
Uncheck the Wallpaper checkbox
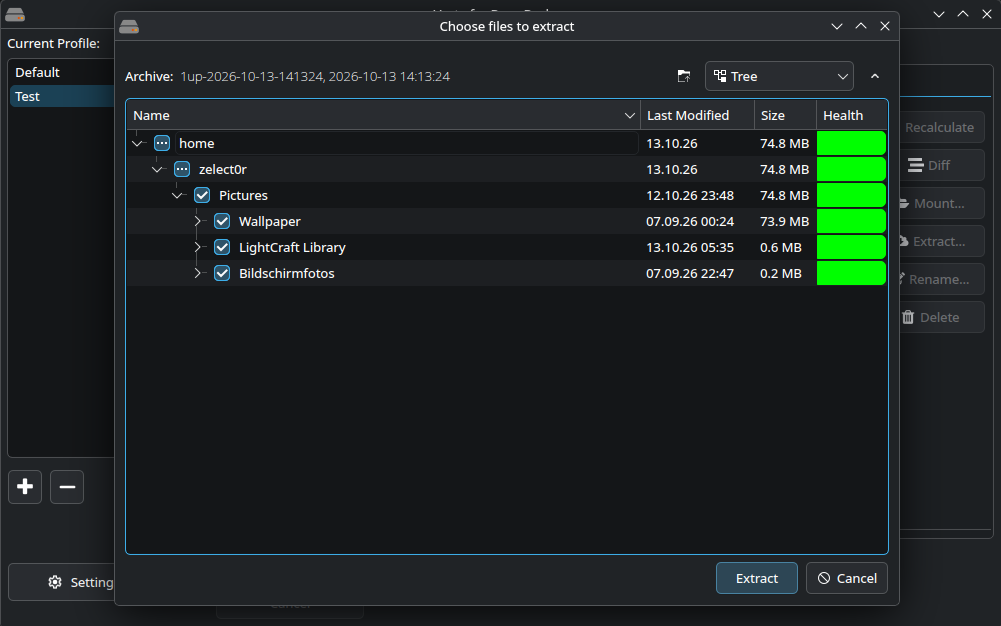[222, 221]
